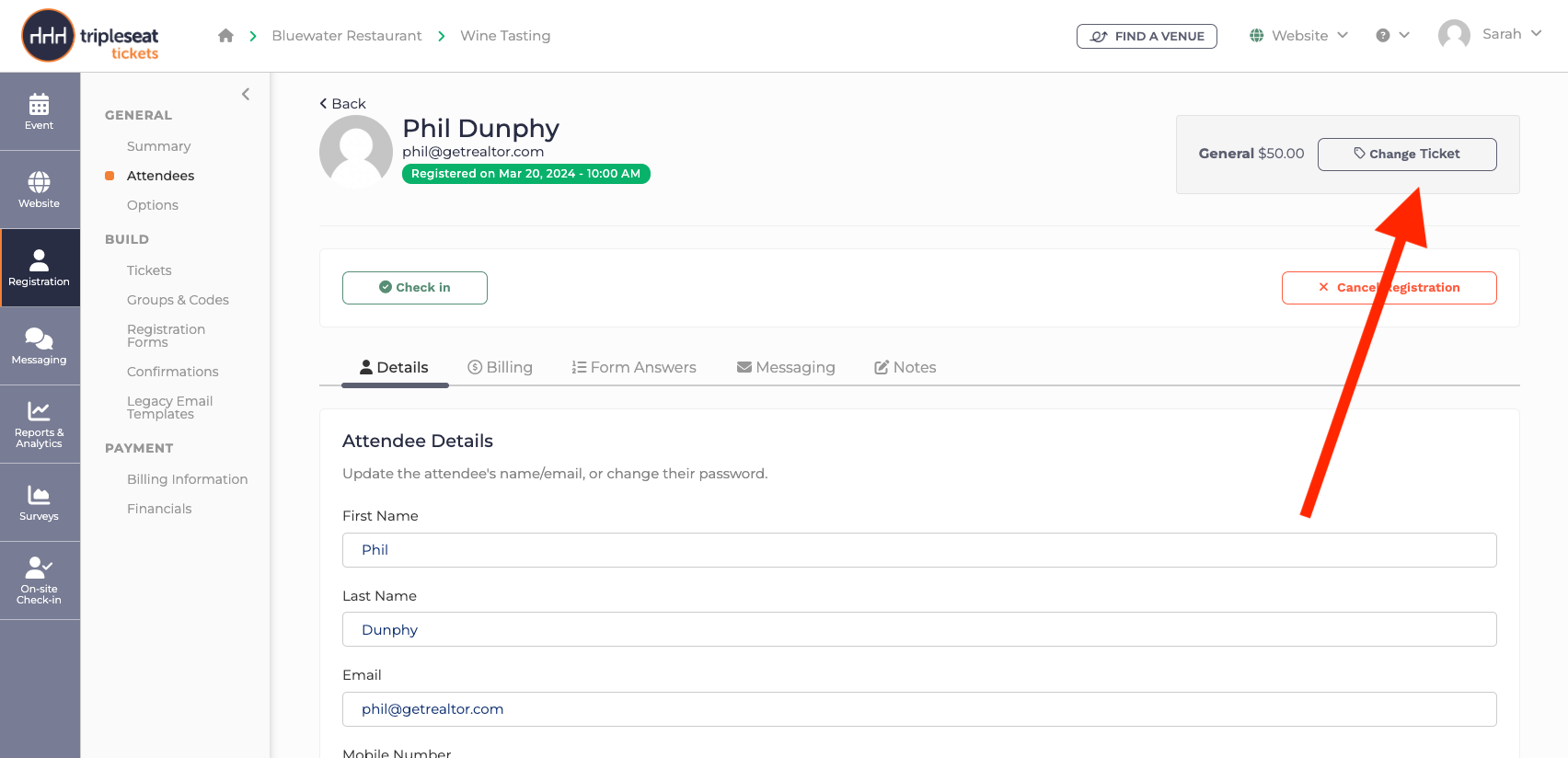This screenshot has height=758, width=1568.
Task: Open the Website dropdown in the header
Action: pos(1298,36)
